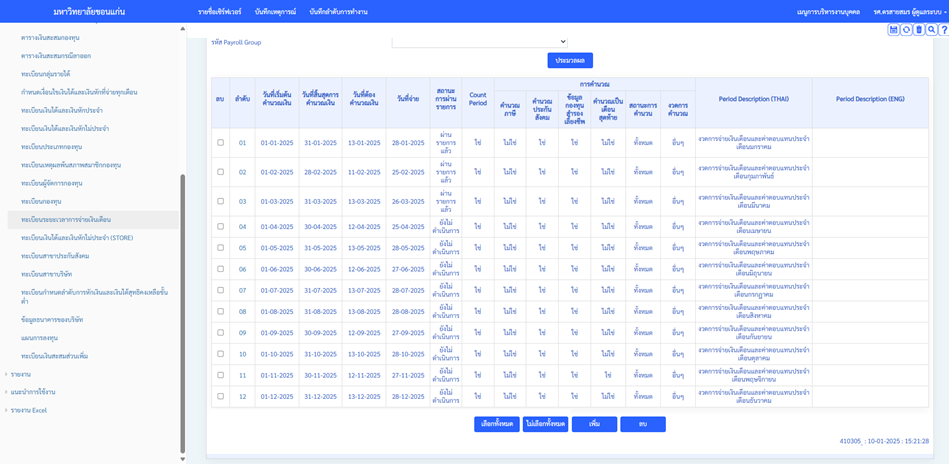Click the refresh icon in toolbar
Image resolution: width=949 pixels, height=464 pixels.
(x=906, y=30)
